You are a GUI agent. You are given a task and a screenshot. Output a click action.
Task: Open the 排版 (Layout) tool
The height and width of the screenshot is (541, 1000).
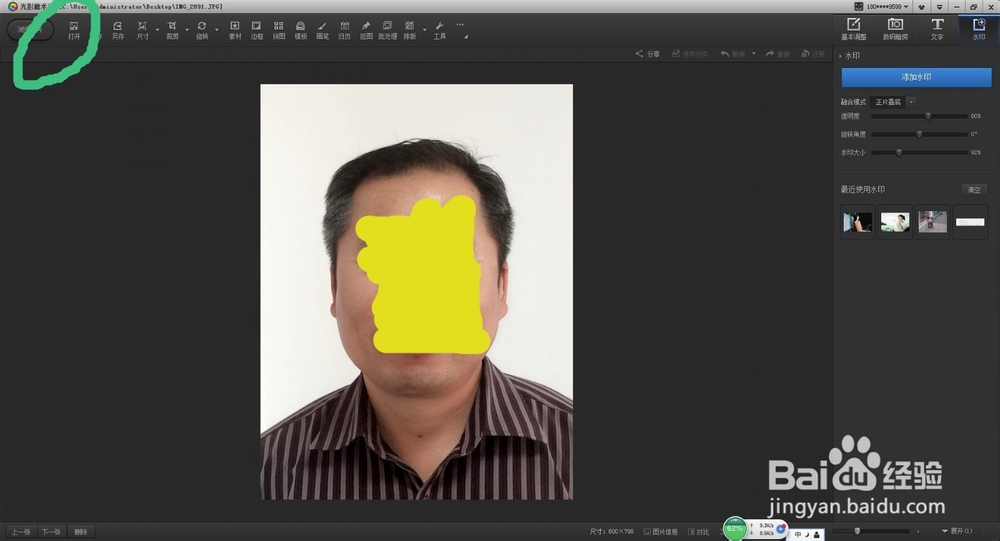click(x=409, y=30)
